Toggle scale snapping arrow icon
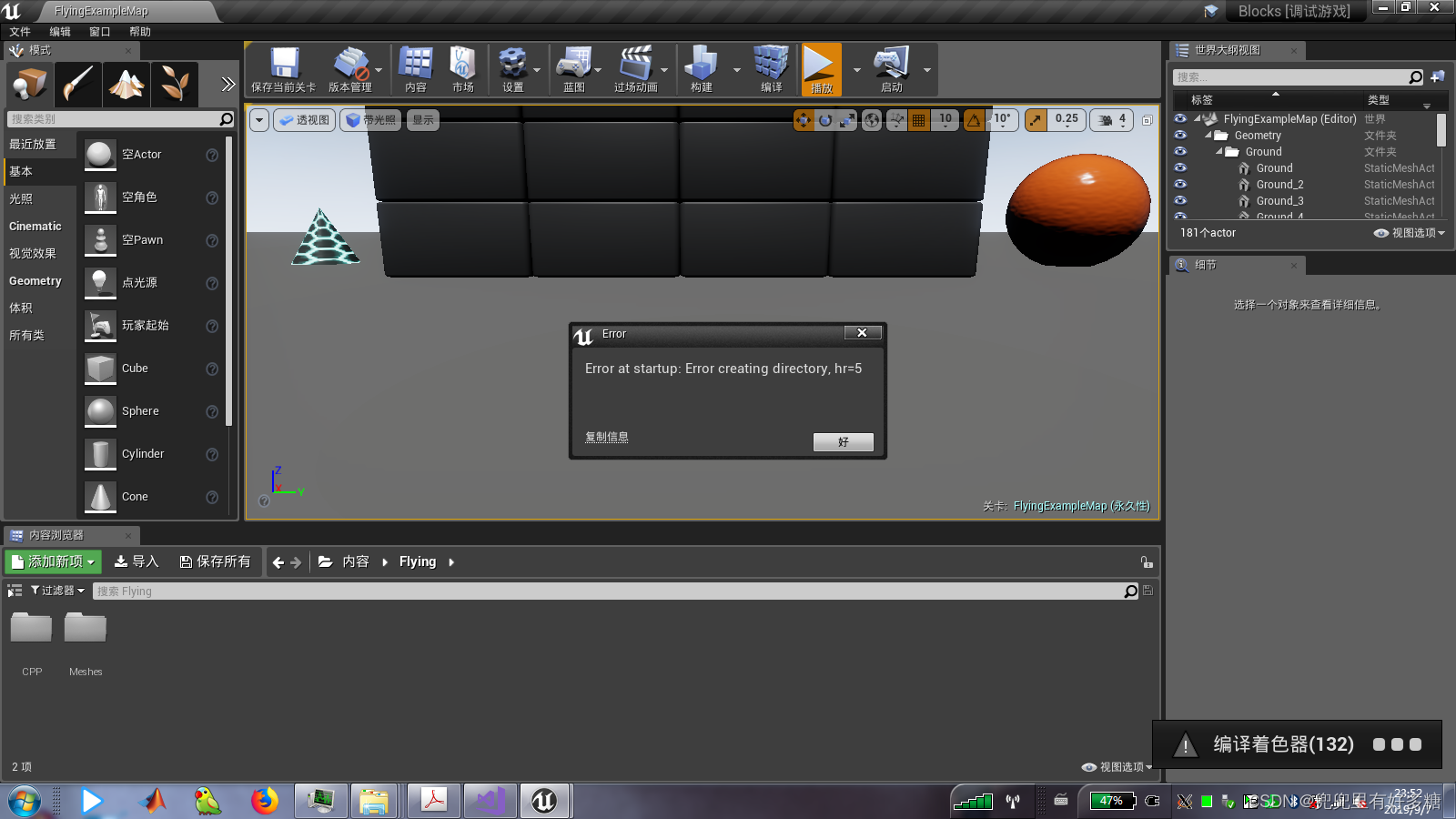Screen dimensions: 1456x819 click(1036, 120)
